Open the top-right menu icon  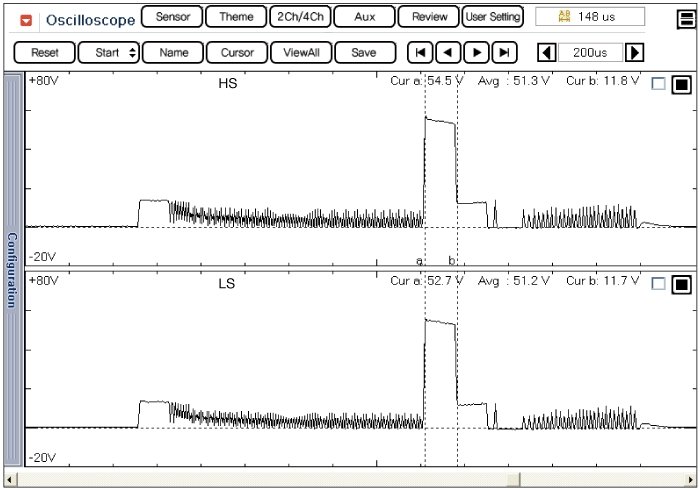pyautogui.click(x=686, y=19)
